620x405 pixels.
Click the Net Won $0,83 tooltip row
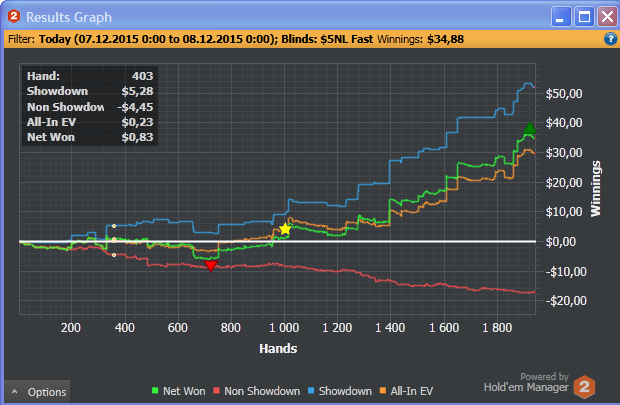click(90, 137)
